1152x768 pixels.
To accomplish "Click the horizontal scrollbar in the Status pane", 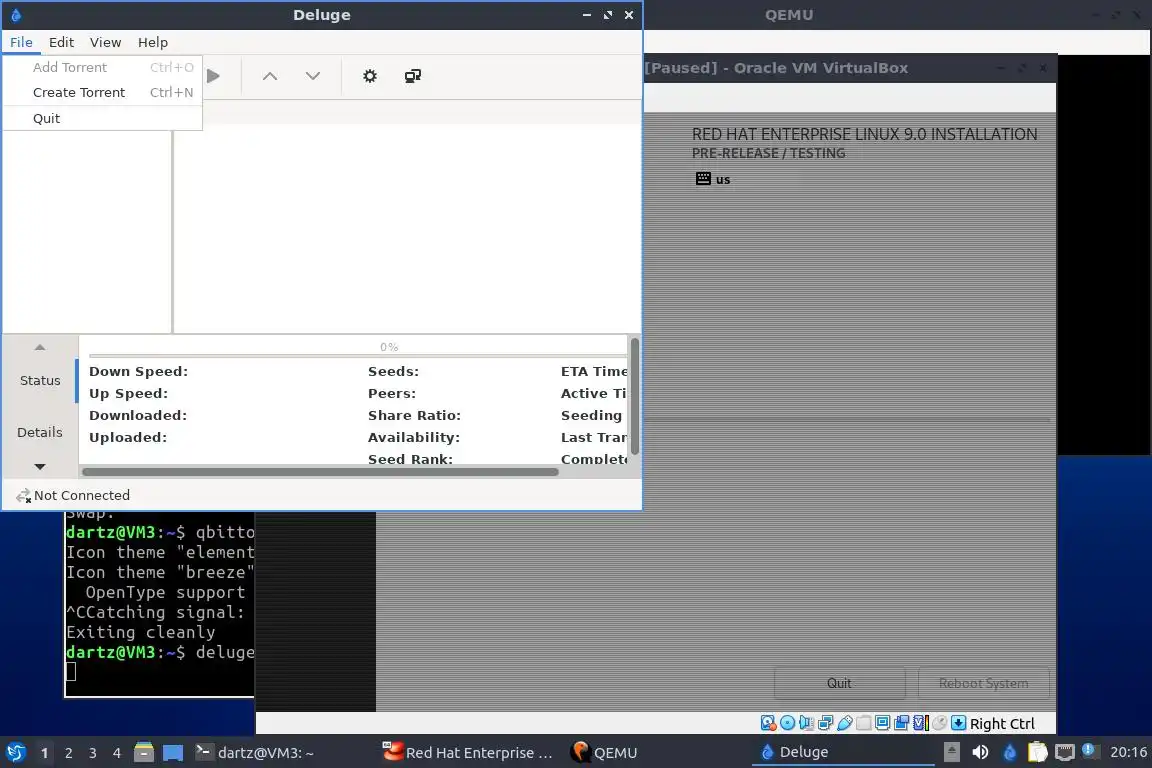I will pyautogui.click(x=320, y=472).
